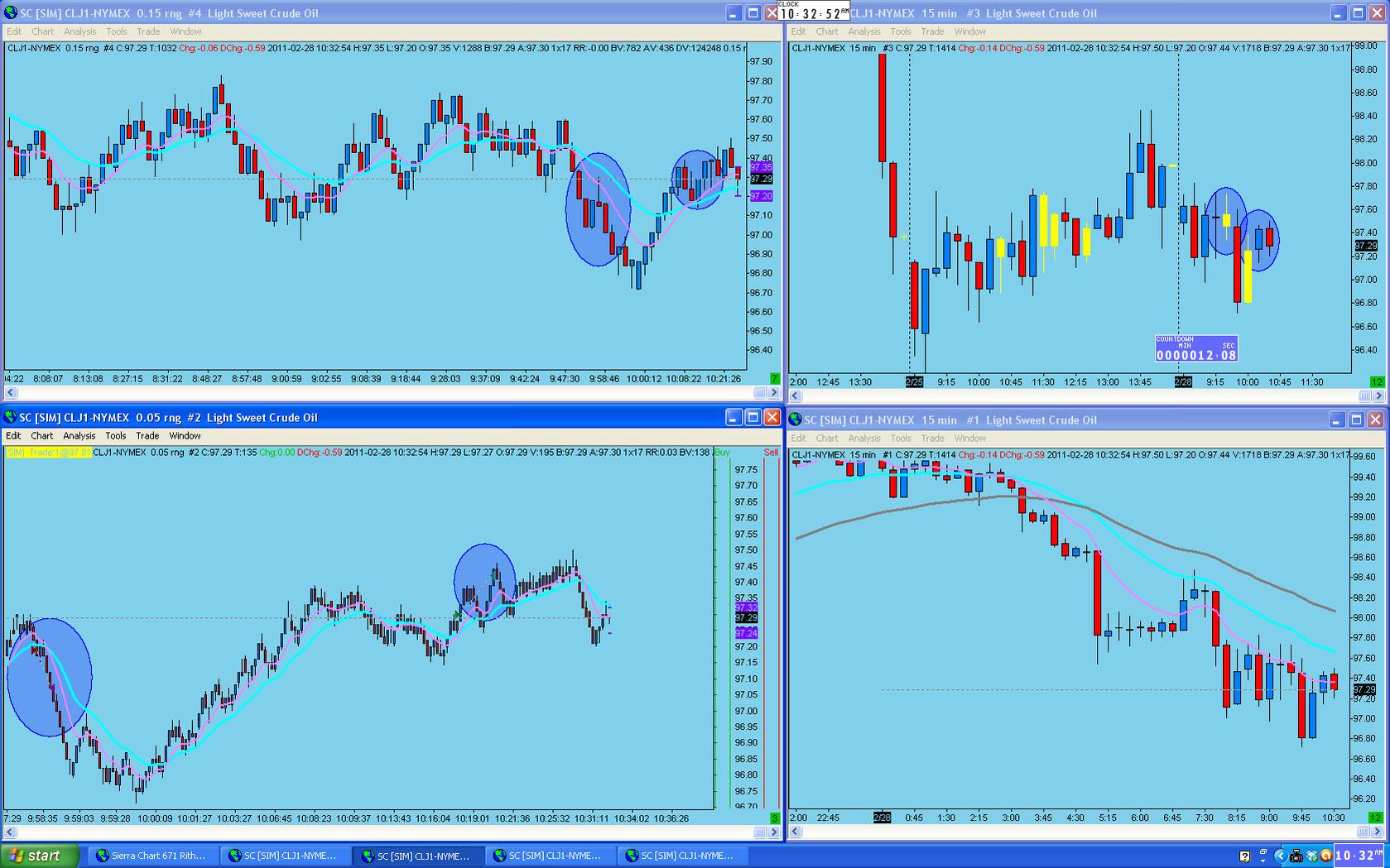Screen dimensions: 1390x868
Task: Click the horizontal scrollbar thumb of the #2 chart
Action: pyautogui.click(x=760, y=832)
